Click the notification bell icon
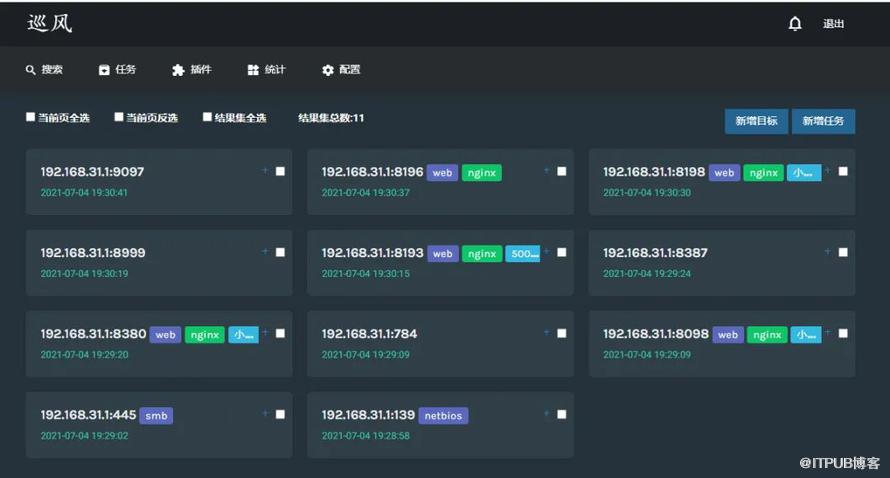 pyautogui.click(x=795, y=23)
